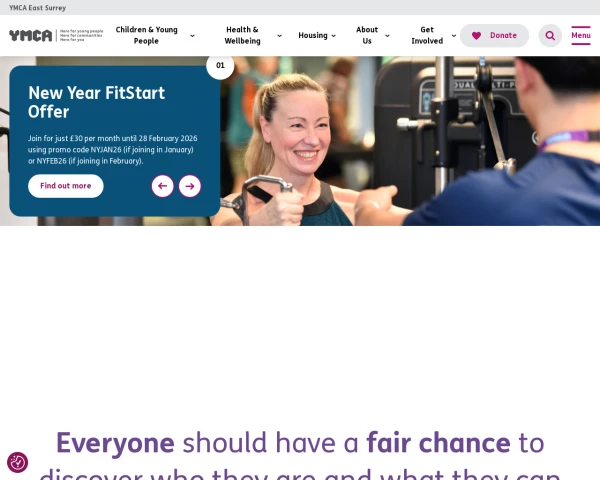Open the search magnifier icon
This screenshot has height=480, width=600.
550,36
